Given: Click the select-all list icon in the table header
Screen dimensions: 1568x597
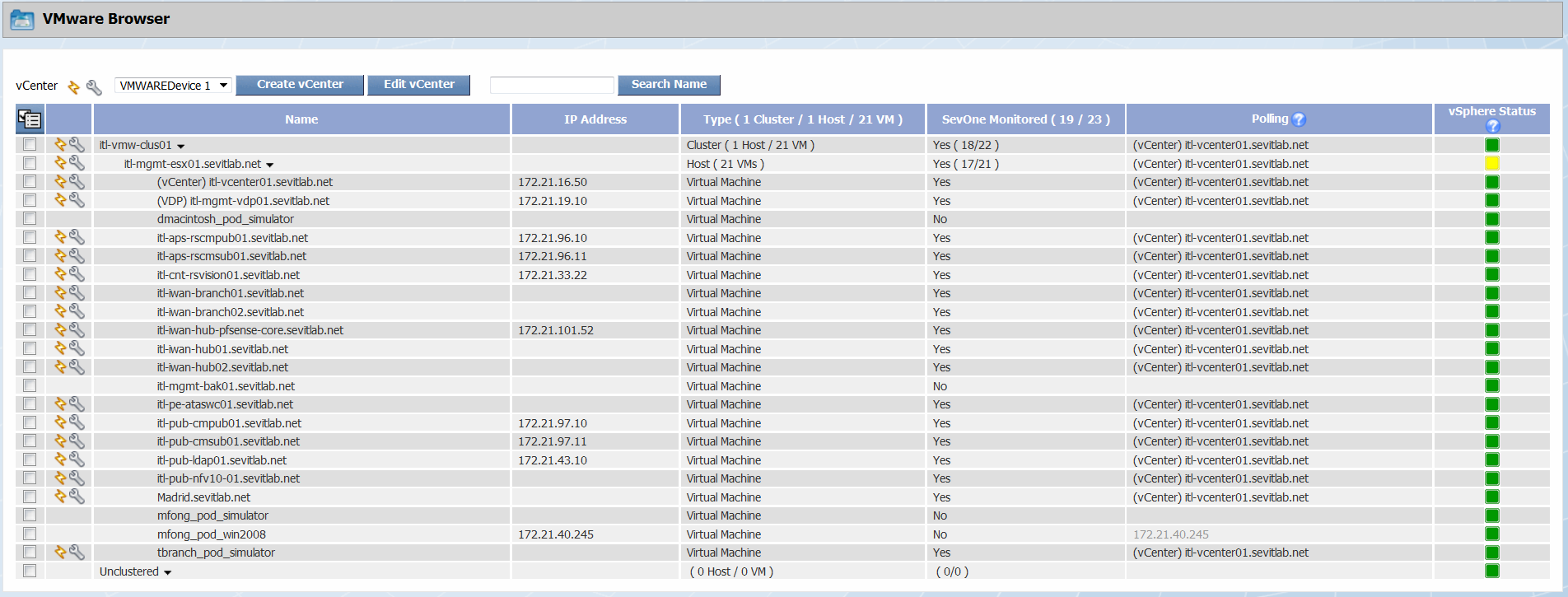Looking at the screenshot, I should coord(30,119).
